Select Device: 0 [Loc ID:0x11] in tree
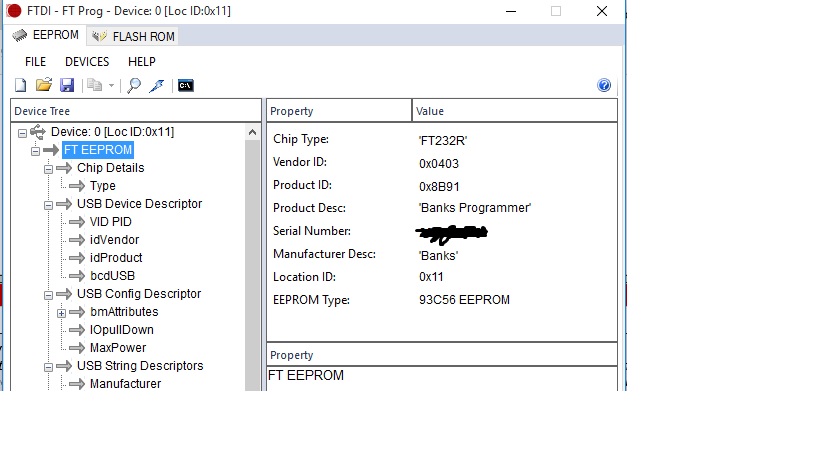 point(112,132)
